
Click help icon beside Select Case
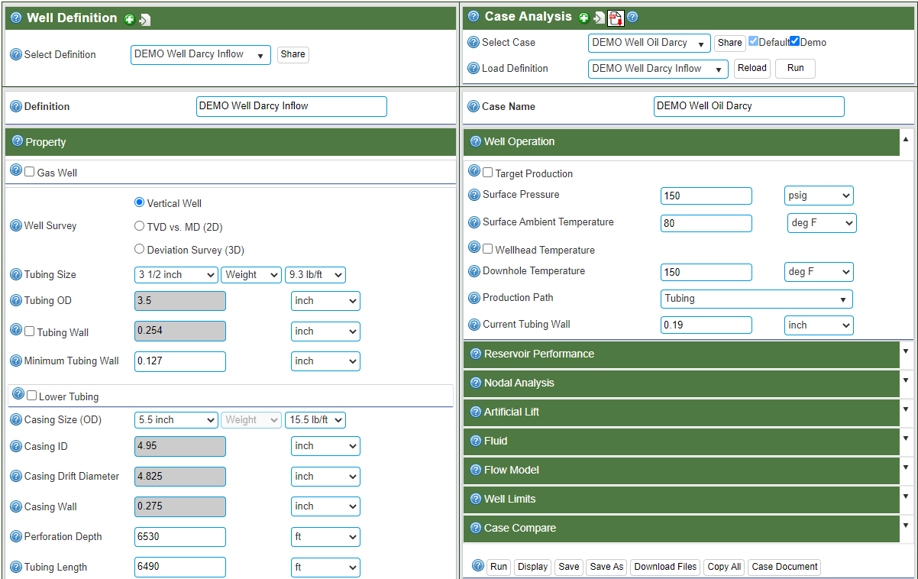[474, 42]
